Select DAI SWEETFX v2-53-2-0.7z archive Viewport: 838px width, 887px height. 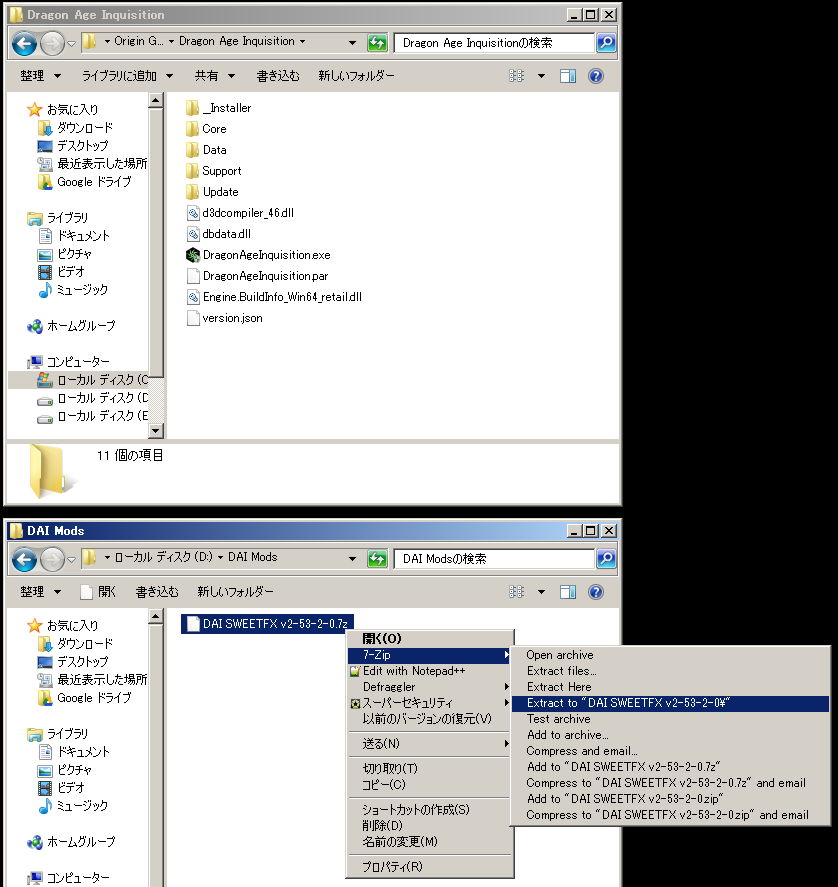[267, 623]
